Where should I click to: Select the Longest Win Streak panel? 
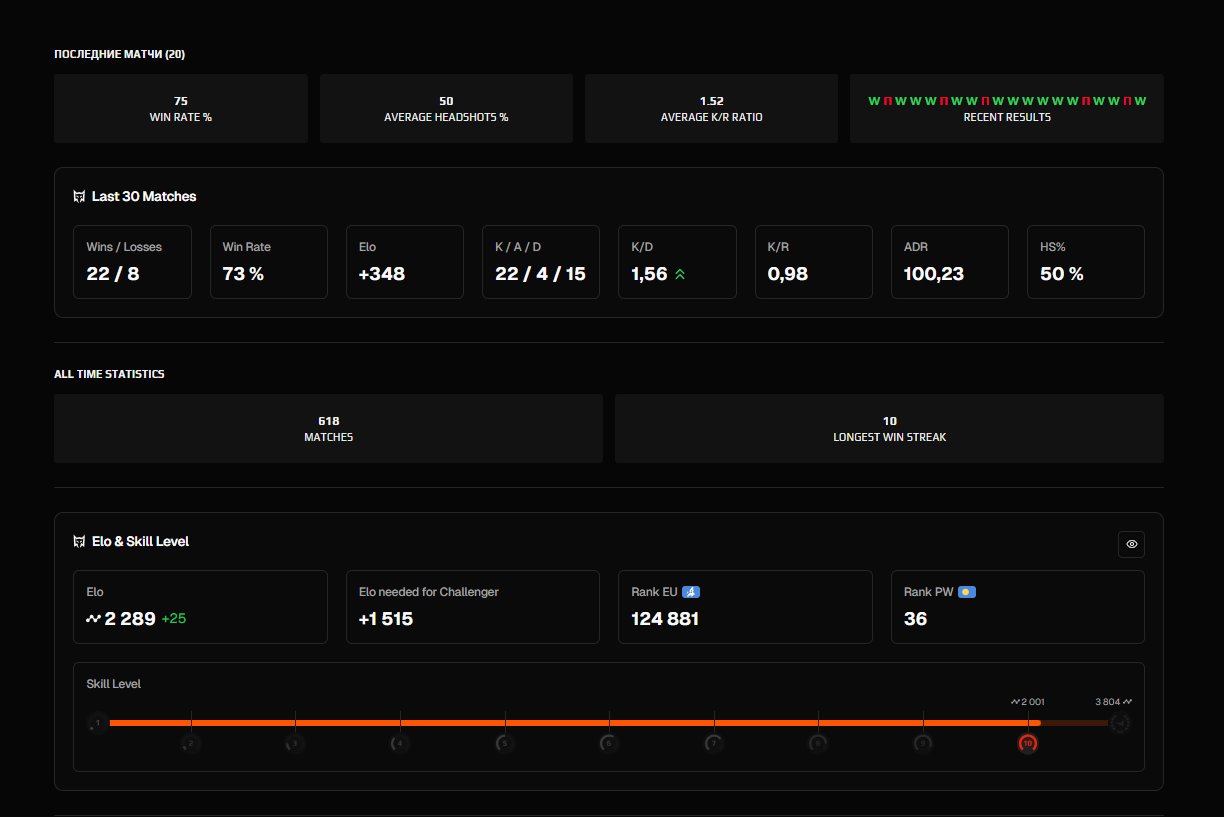point(889,428)
